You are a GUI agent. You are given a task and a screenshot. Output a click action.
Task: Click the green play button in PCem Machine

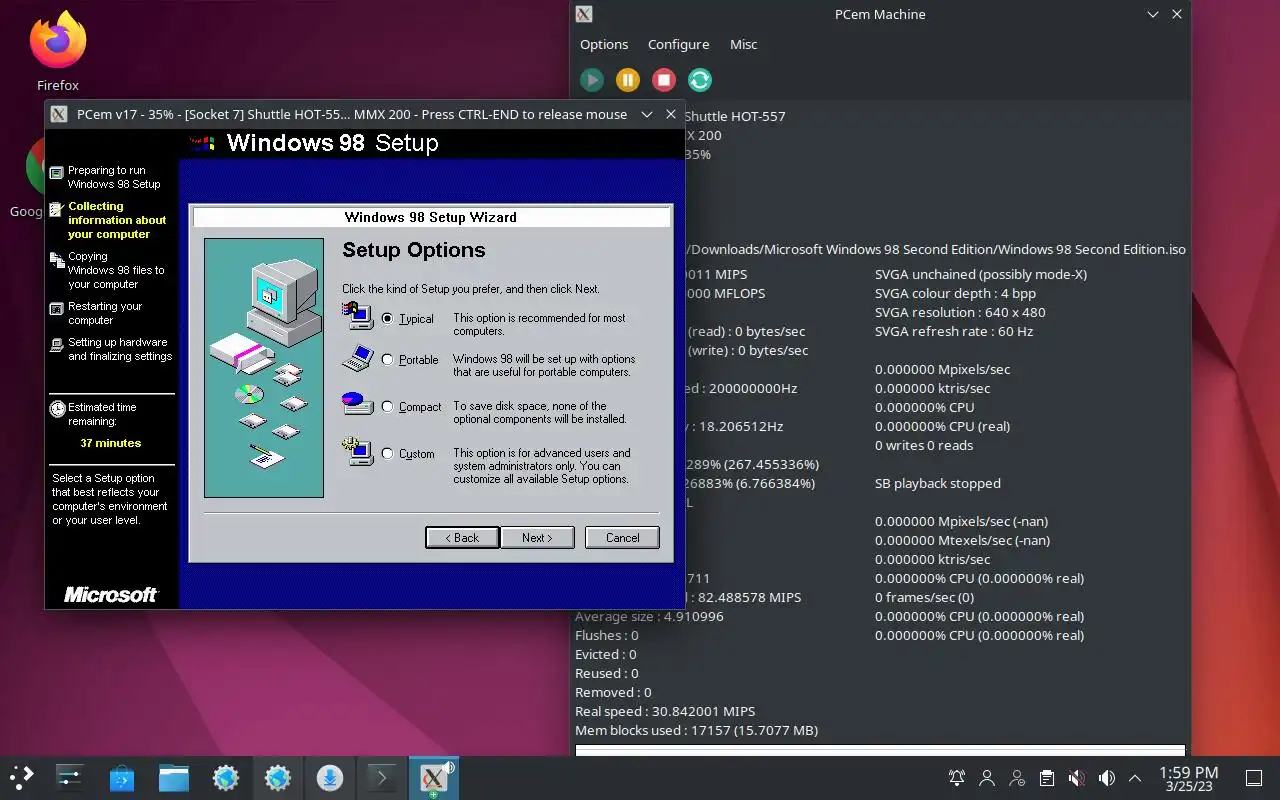[x=592, y=80]
